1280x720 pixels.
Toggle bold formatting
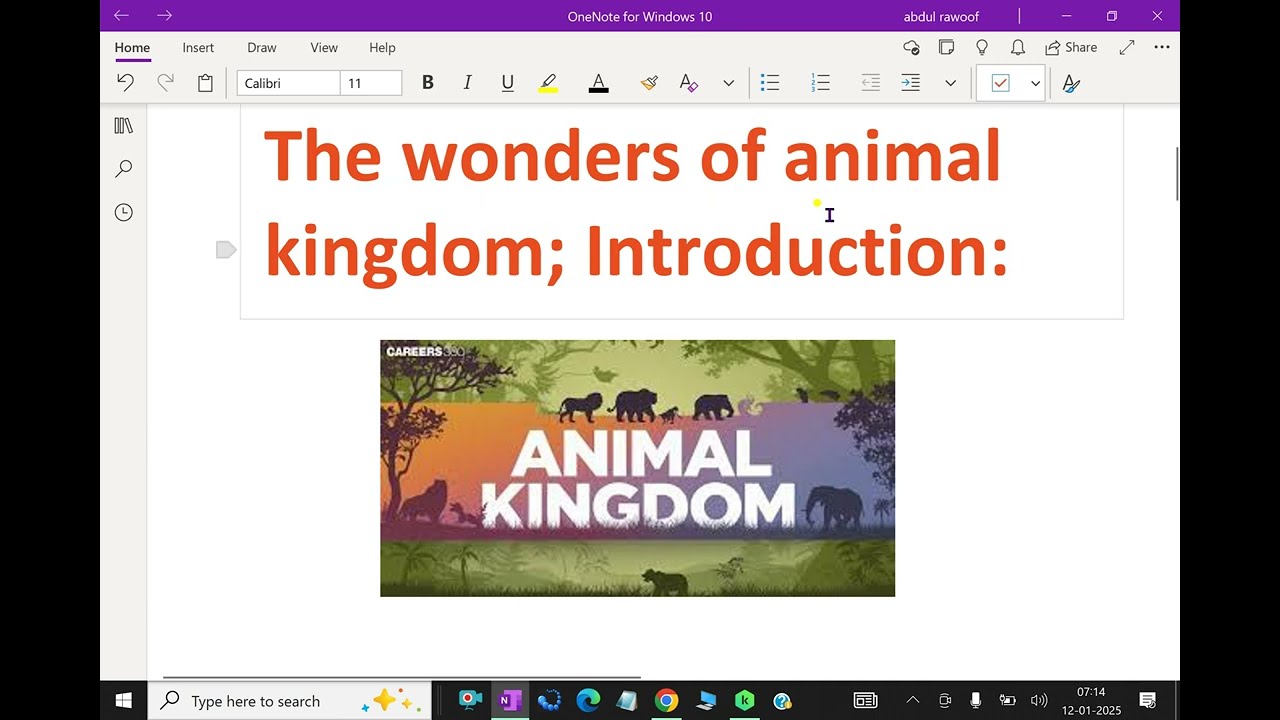427,83
